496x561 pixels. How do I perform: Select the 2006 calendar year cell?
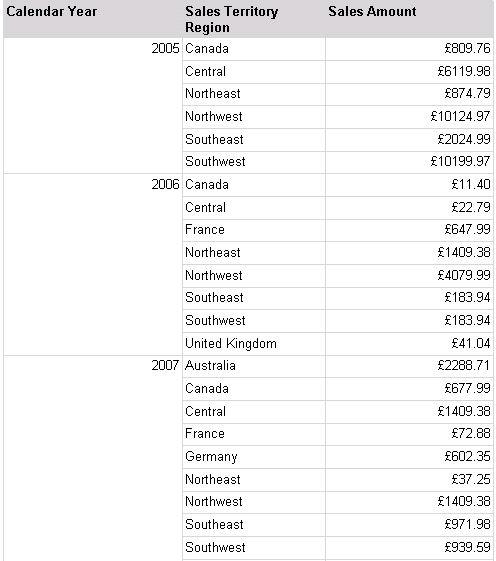click(x=93, y=264)
